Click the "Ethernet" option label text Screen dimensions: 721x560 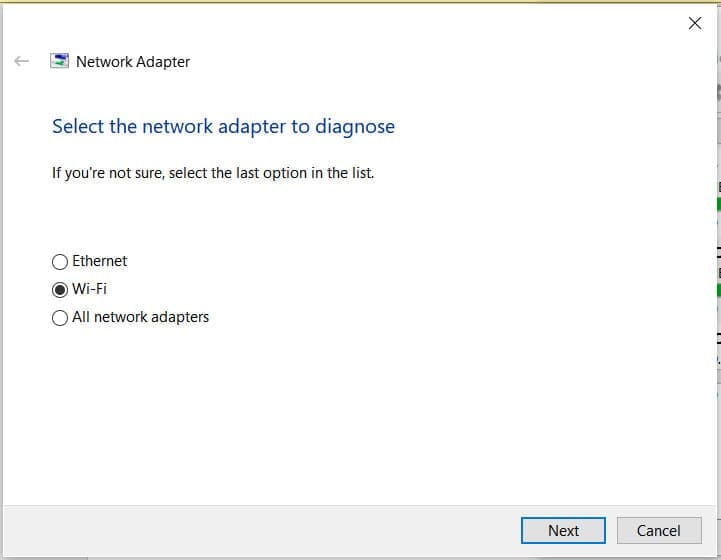tap(100, 261)
